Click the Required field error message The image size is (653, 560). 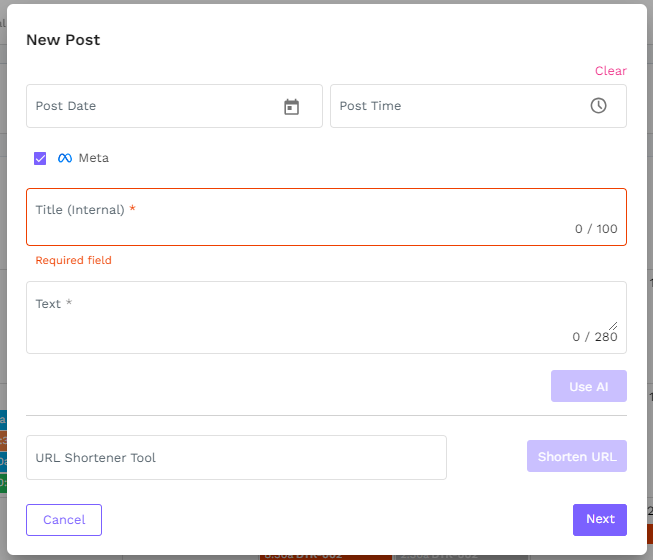(x=74, y=261)
